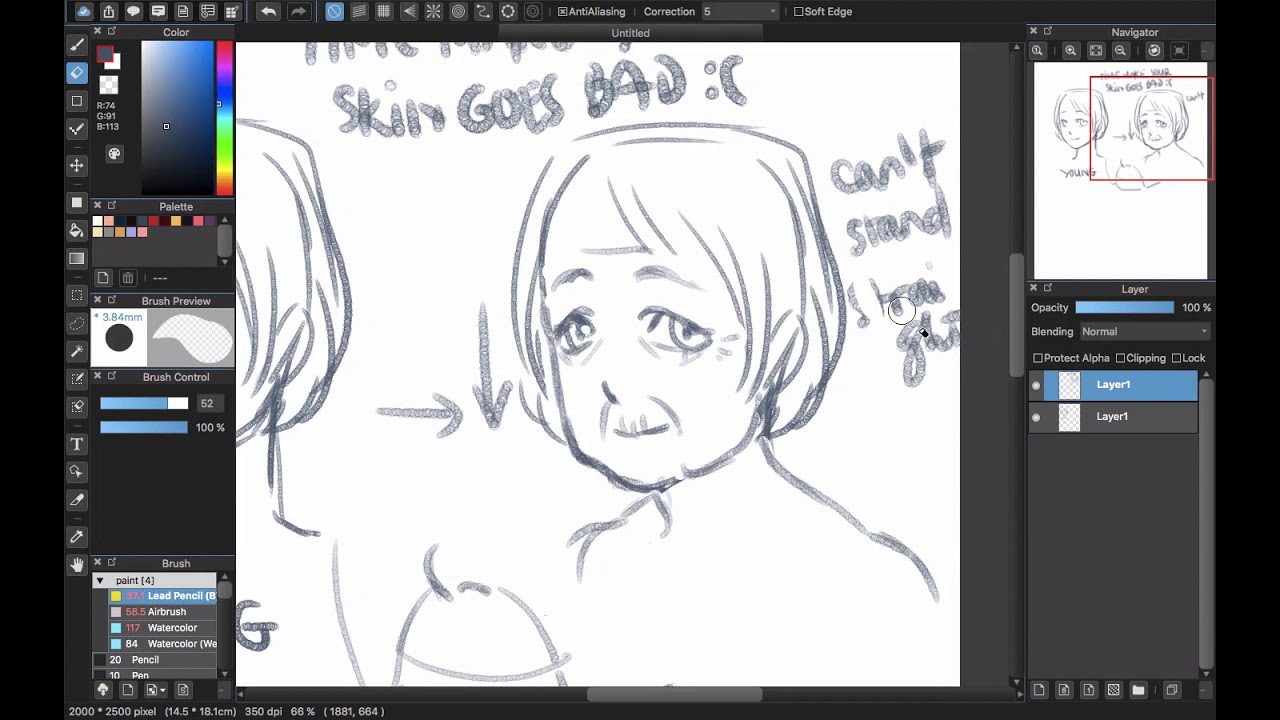Image resolution: width=1280 pixels, height=720 pixels.
Task: Collapse the paint [4] brush group
Action: [99, 580]
